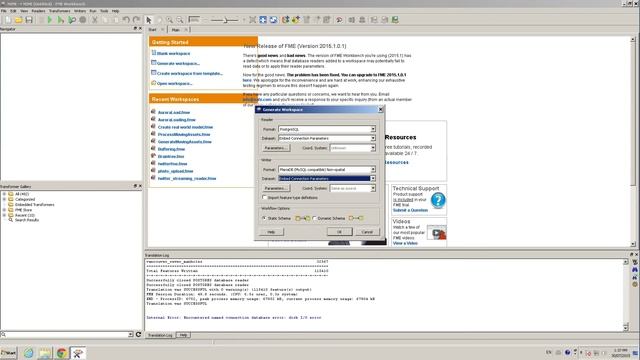The image size is (640, 360).
Task: Click the Writer Parameters button
Action: click(276, 188)
